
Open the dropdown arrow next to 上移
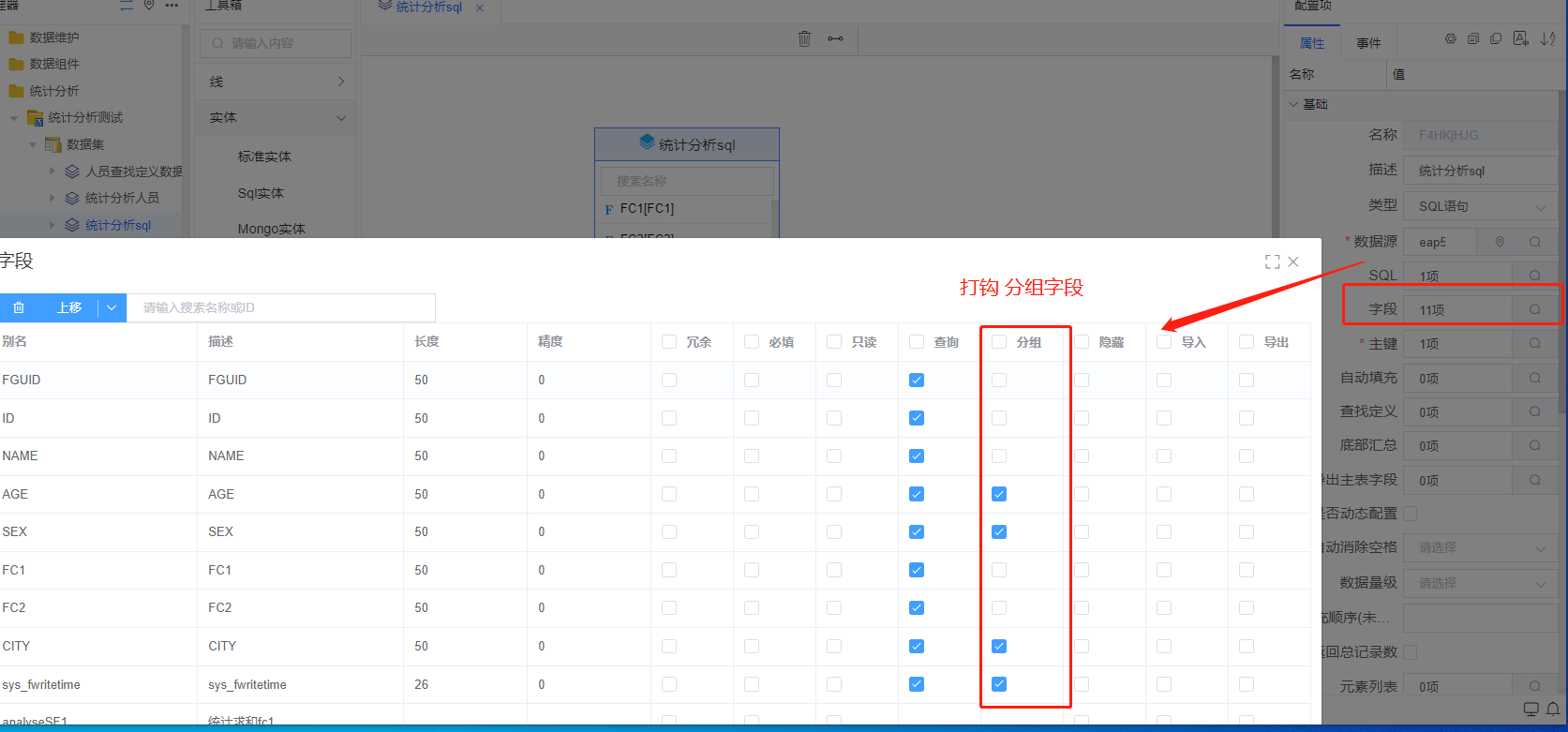click(x=112, y=307)
